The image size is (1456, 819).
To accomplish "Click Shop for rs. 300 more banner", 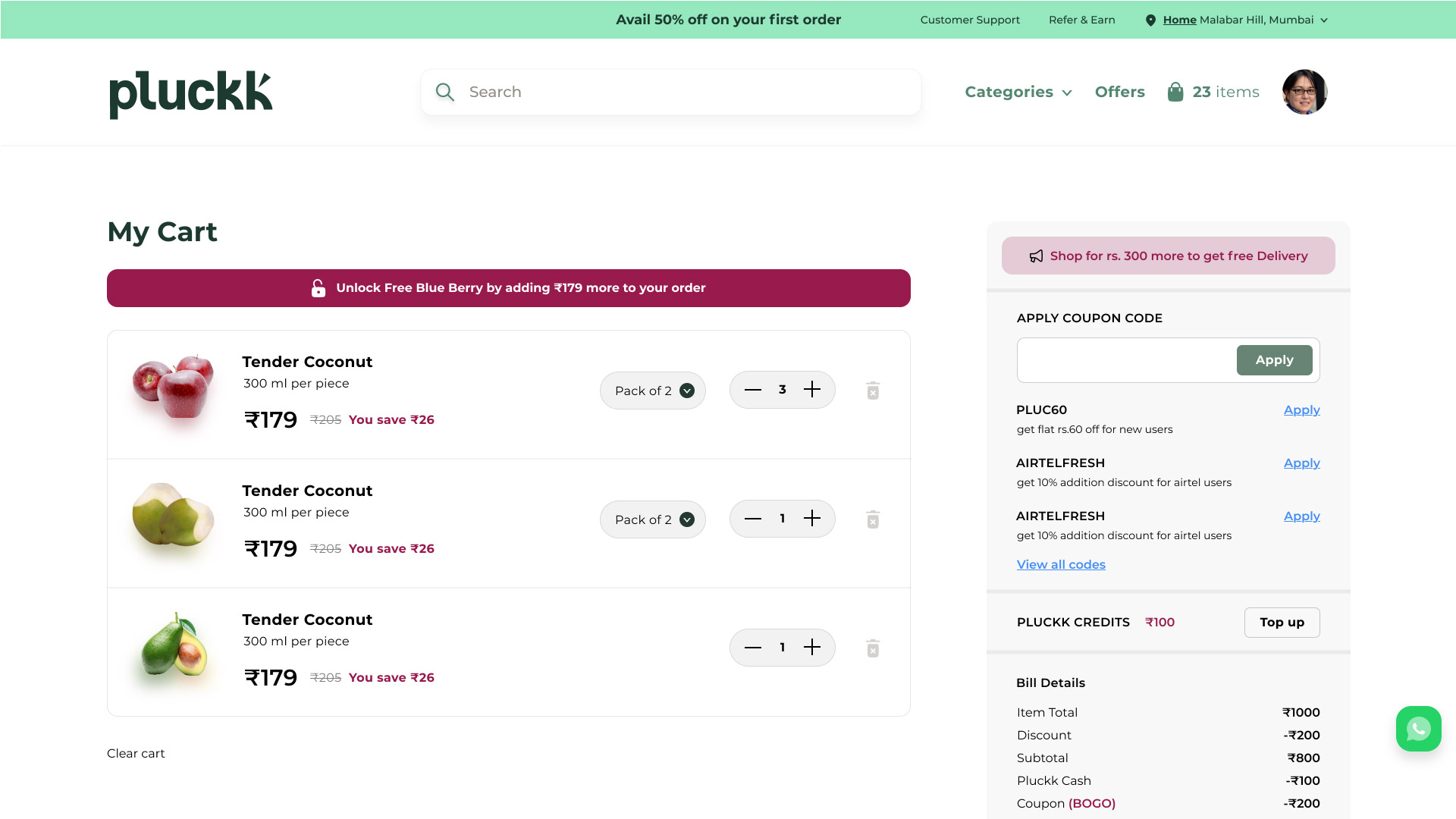I will point(1168,256).
